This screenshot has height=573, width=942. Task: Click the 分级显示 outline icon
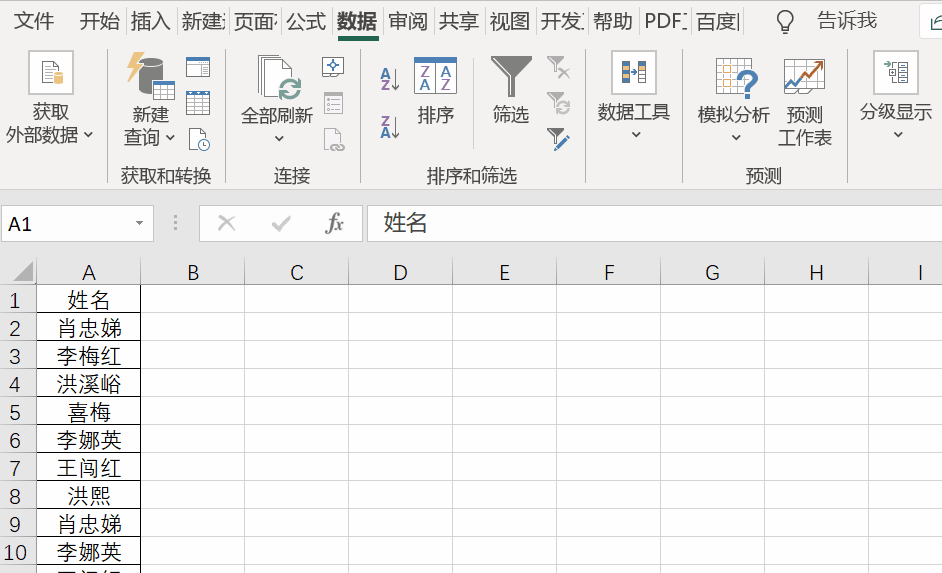896,73
